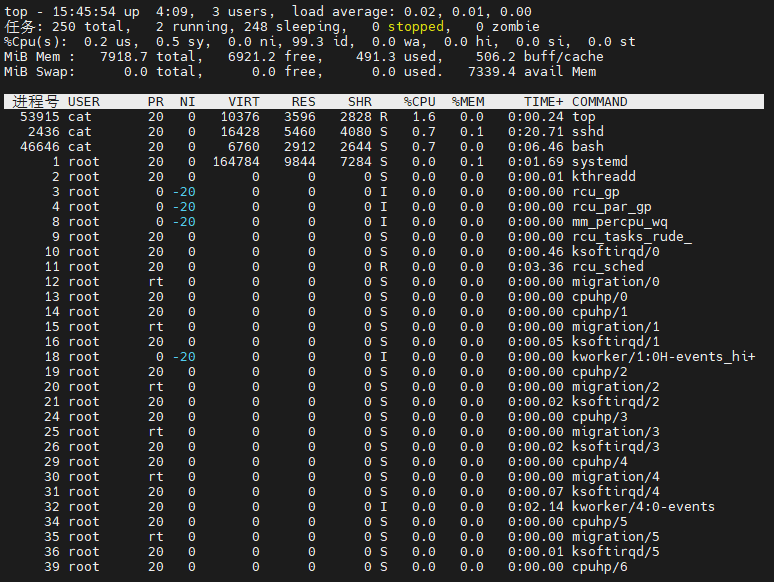The height and width of the screenshot is (582, 774).
Task: Select the sshd process command
Action: coord(587,132)
